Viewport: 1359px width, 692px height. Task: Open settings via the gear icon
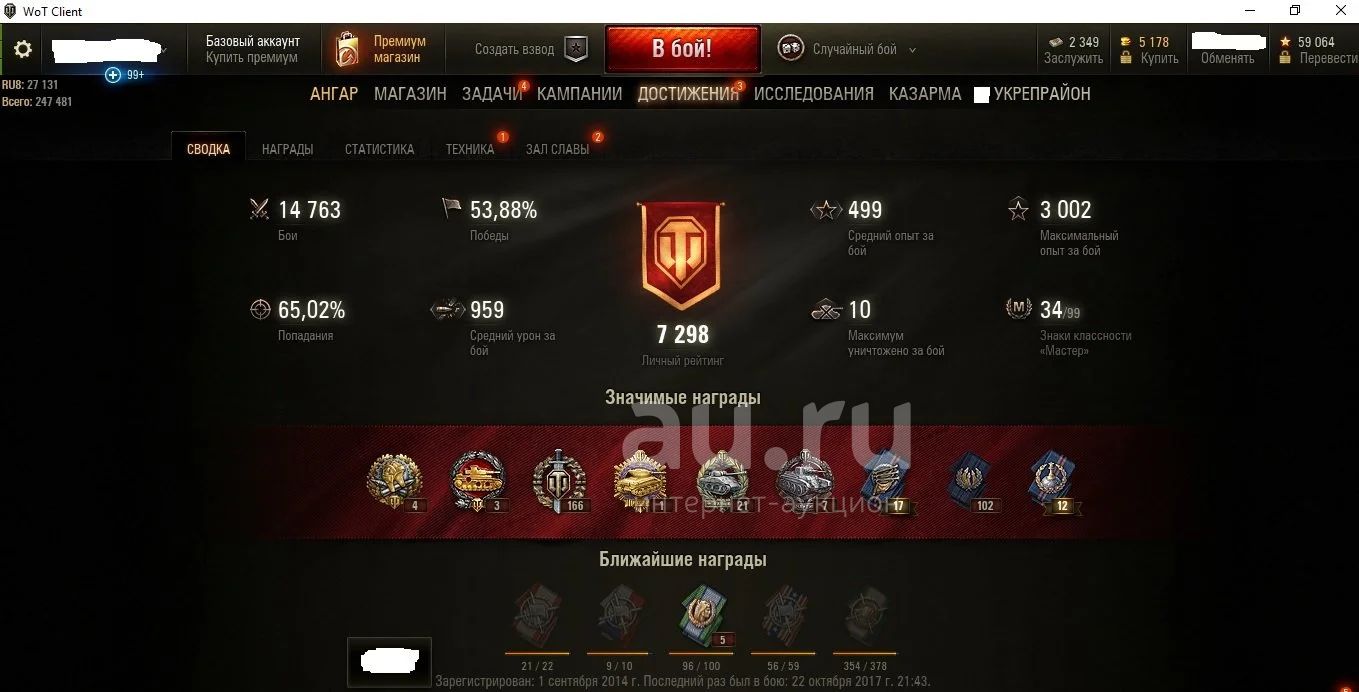pos(22,49)
